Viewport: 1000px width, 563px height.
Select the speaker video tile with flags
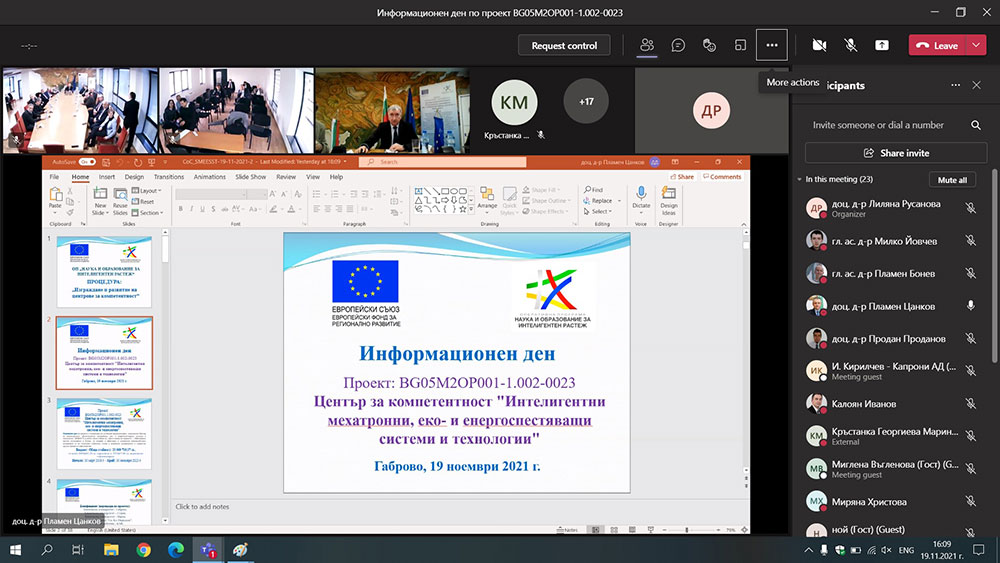(x=392, y=110)
